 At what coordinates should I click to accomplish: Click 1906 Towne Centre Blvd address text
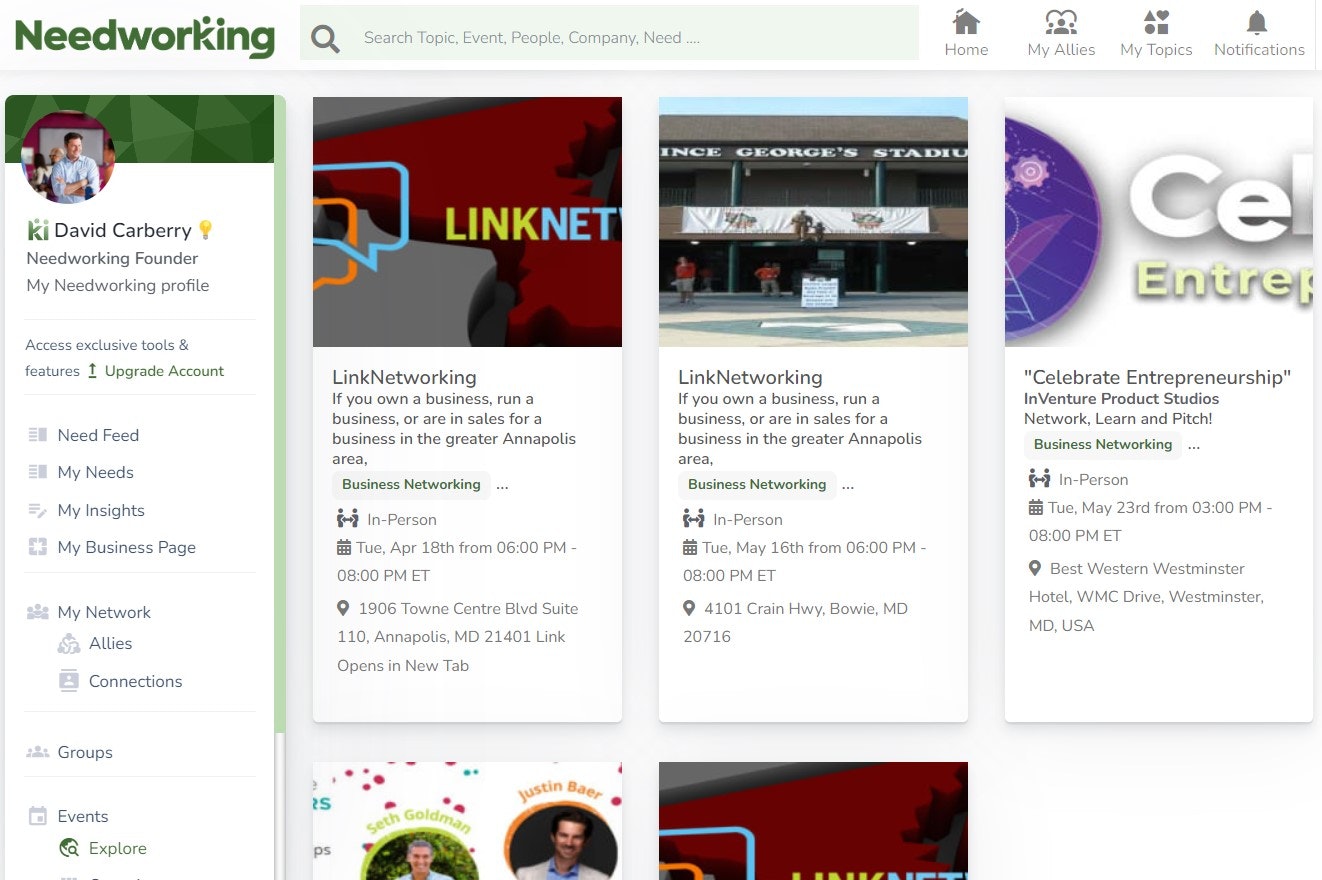(x=458, y=637)
